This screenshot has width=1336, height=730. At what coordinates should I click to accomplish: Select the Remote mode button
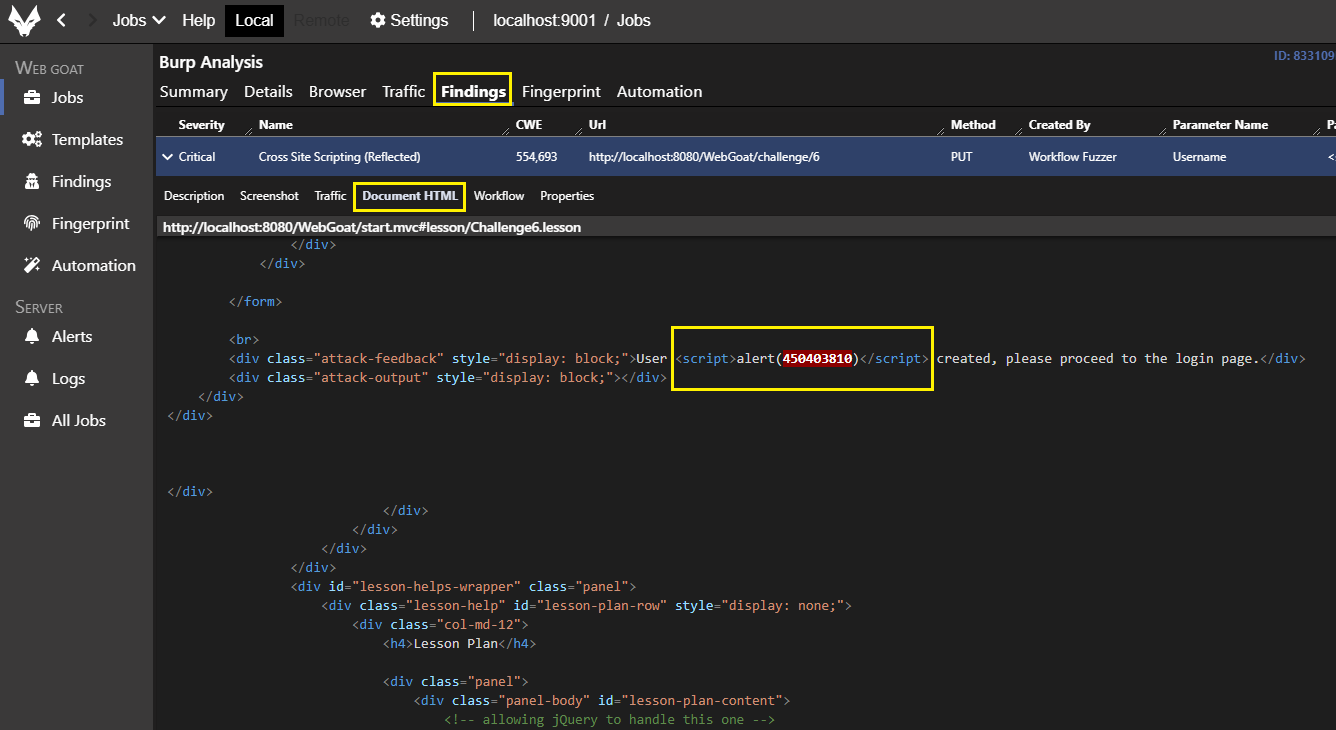(322, 20)
